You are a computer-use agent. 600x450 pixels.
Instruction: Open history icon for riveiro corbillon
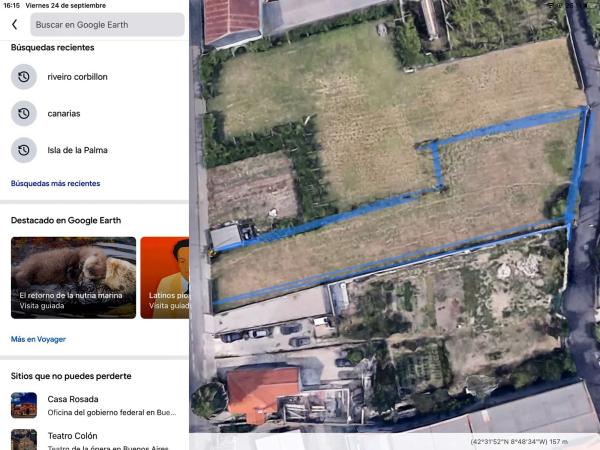pos(24,77)
